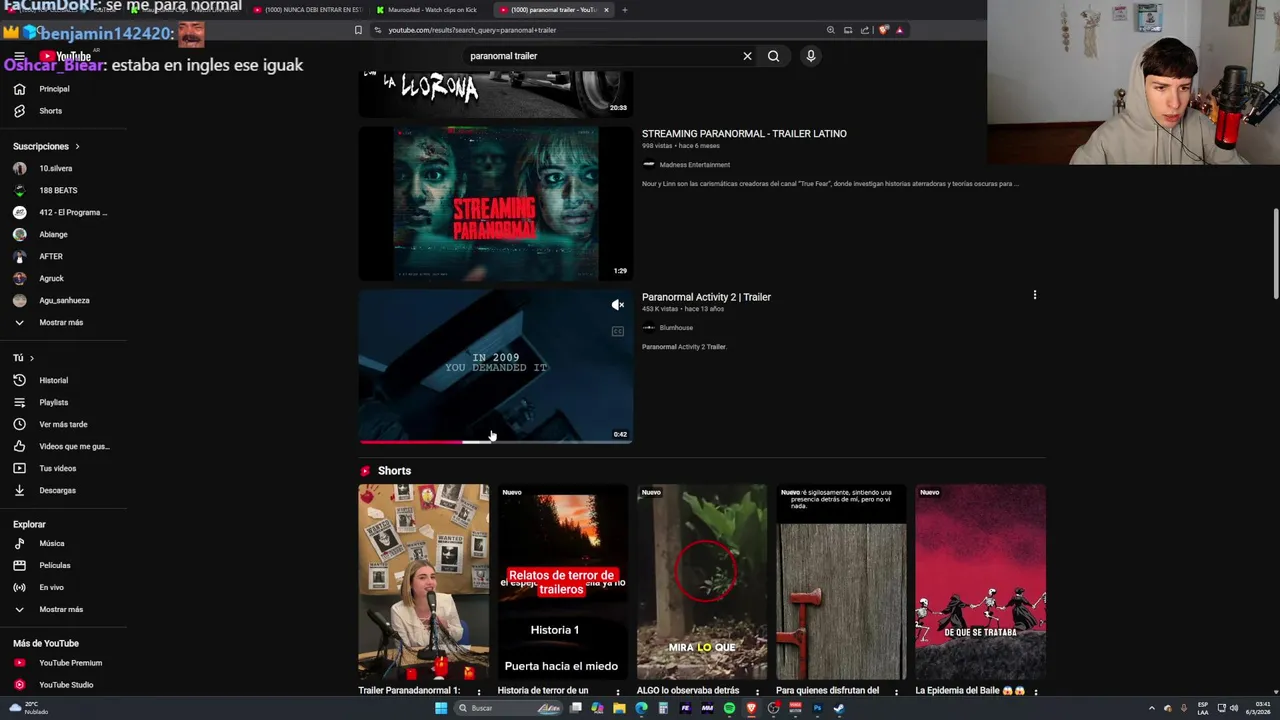1280x720 pixels.
Task: Open options for 'La Epidemia del Baile' short
Action: point(1035,692)
